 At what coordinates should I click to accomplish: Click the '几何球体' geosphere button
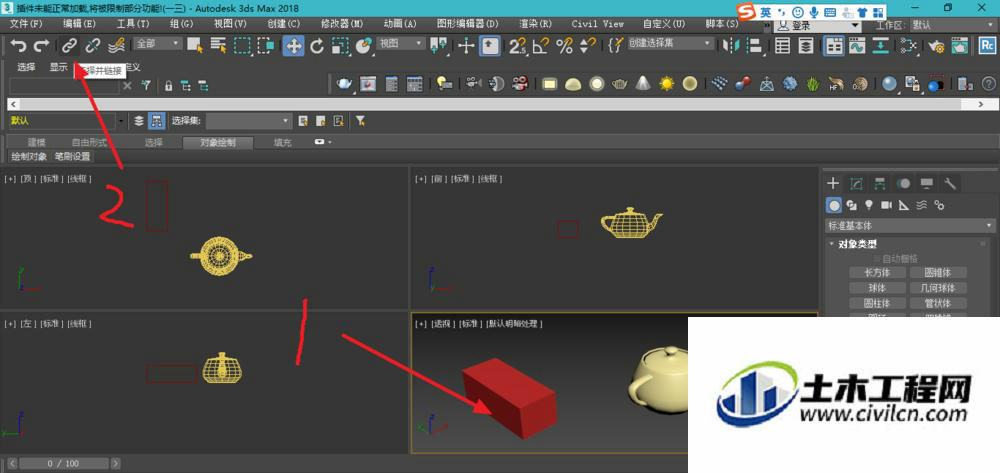click(938, 288)
